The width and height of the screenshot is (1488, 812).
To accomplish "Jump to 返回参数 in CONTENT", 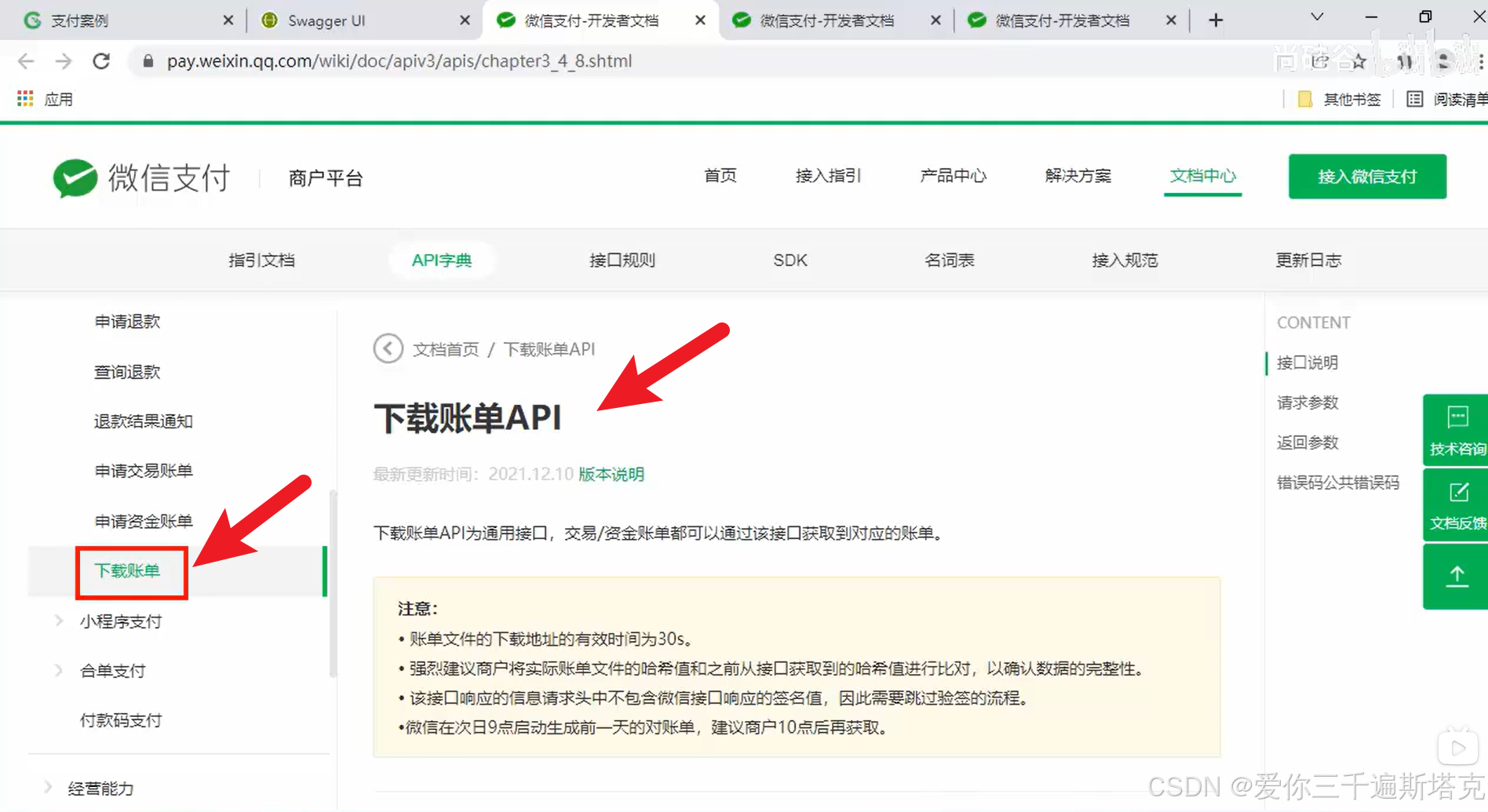I will coord(1307,442).
